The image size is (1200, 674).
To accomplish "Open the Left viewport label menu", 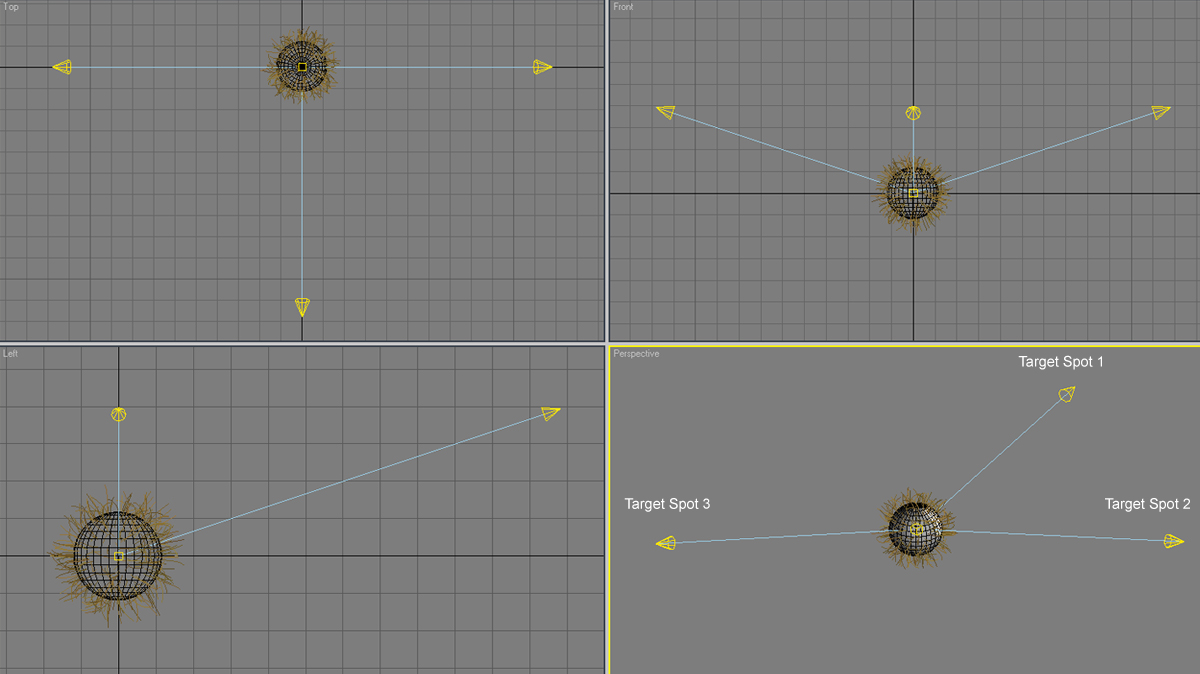I will point(10,353).
